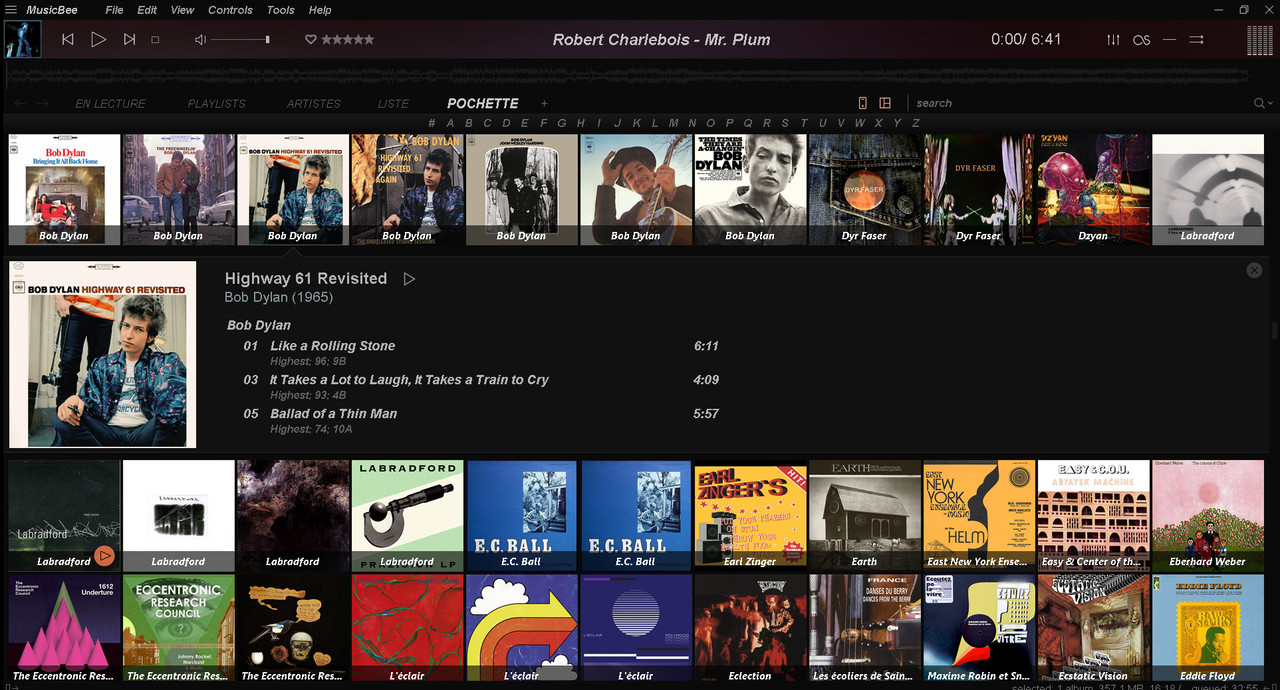Open the File menu

pyautogui.click(x=114, y=10)
